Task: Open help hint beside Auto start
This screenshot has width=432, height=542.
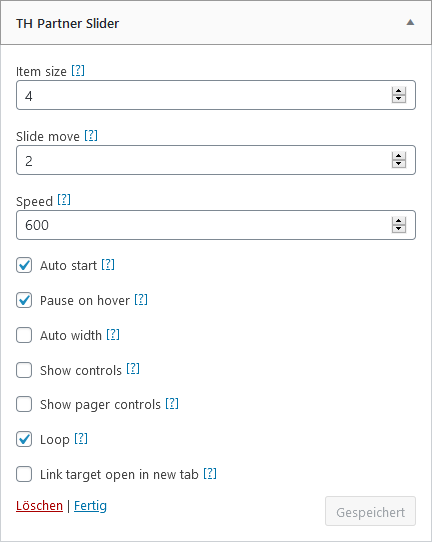Action: [x=108, y=265]
